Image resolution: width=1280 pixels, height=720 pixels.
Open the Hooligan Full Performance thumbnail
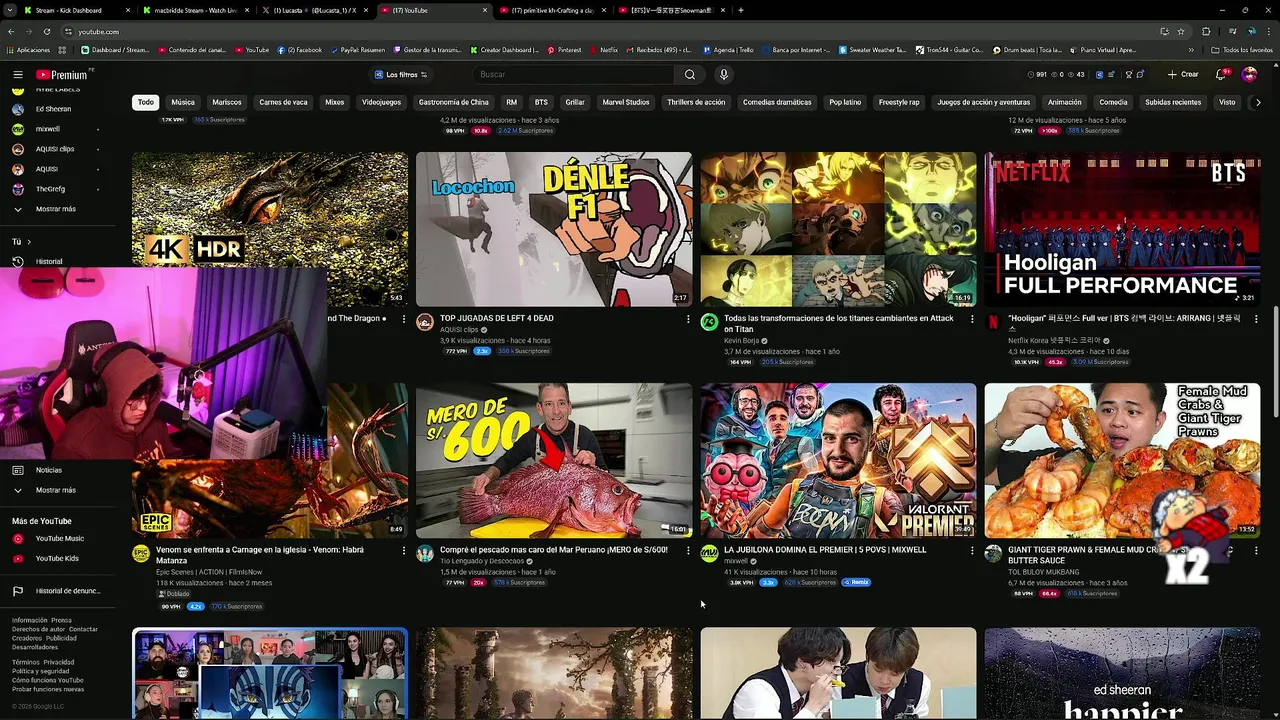(1122, 229)
